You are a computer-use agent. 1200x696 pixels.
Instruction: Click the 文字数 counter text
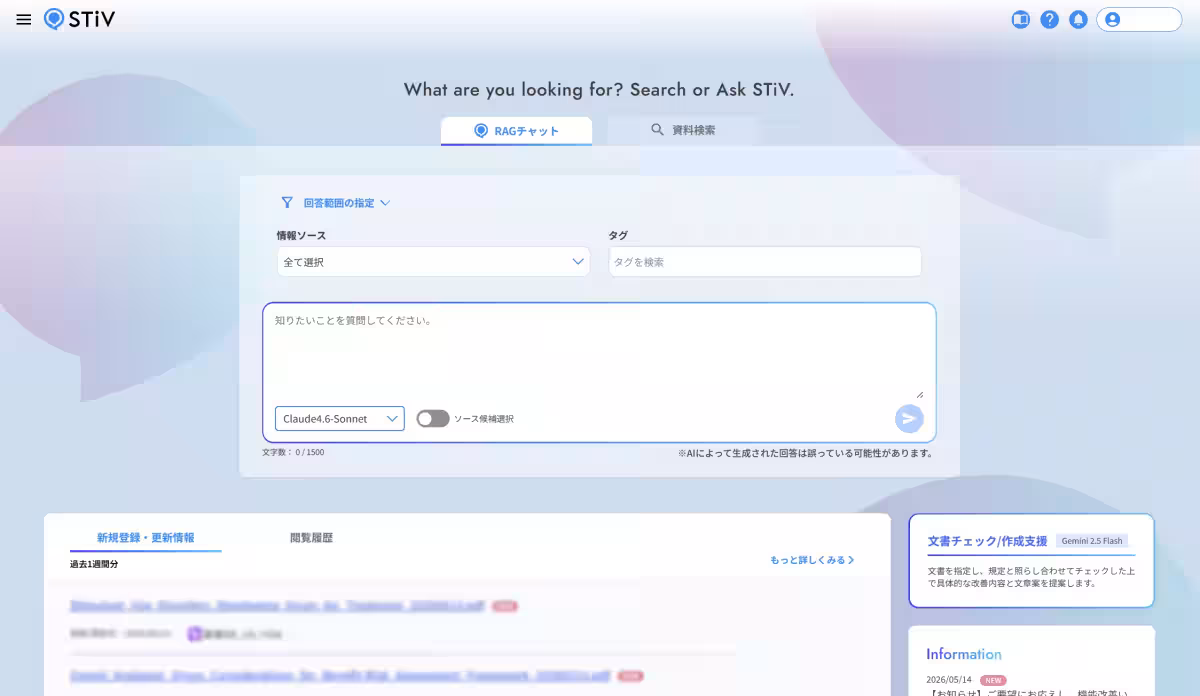pos(293,452)
